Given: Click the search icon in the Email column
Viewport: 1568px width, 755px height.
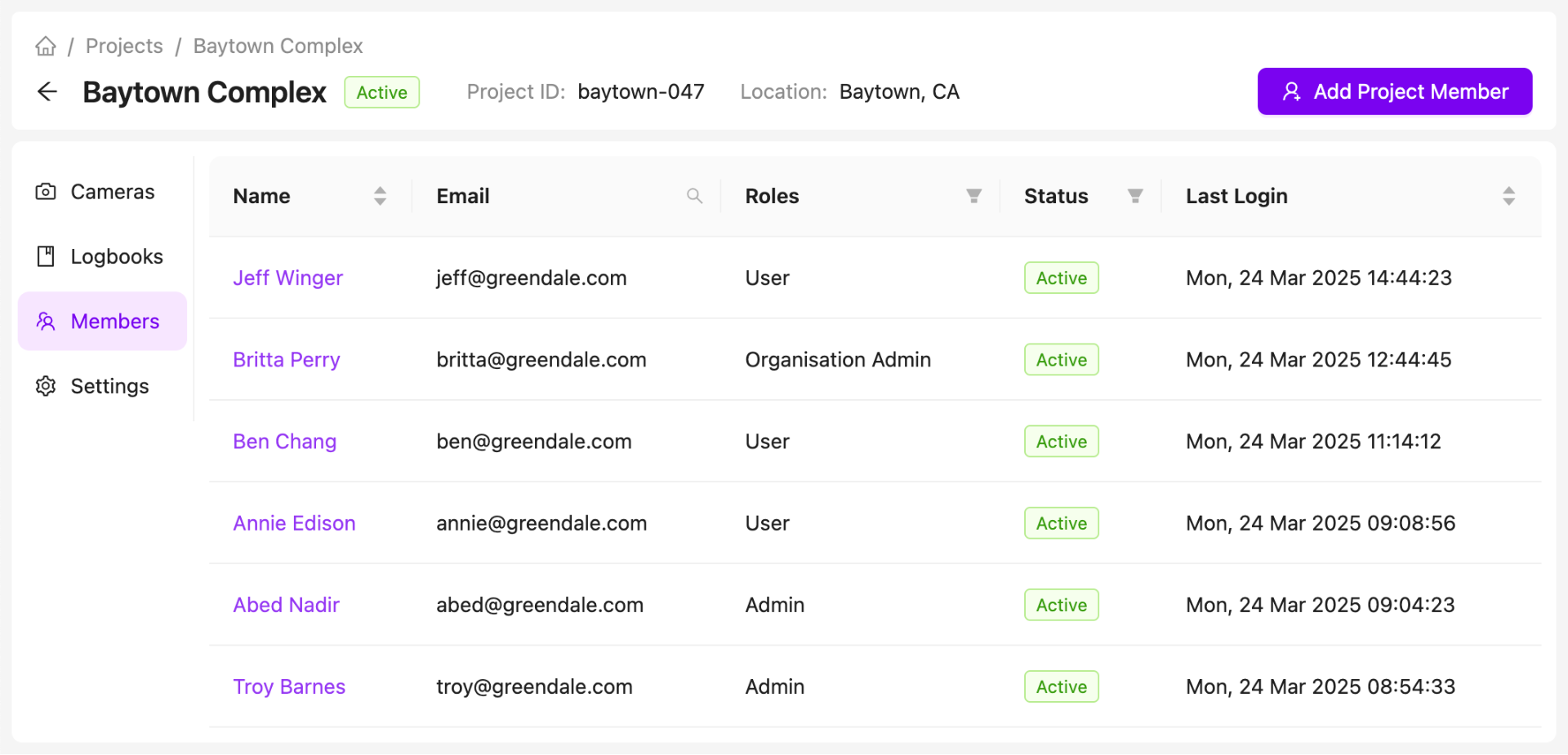Looking at the screenshot, I should tap(694, 195).
